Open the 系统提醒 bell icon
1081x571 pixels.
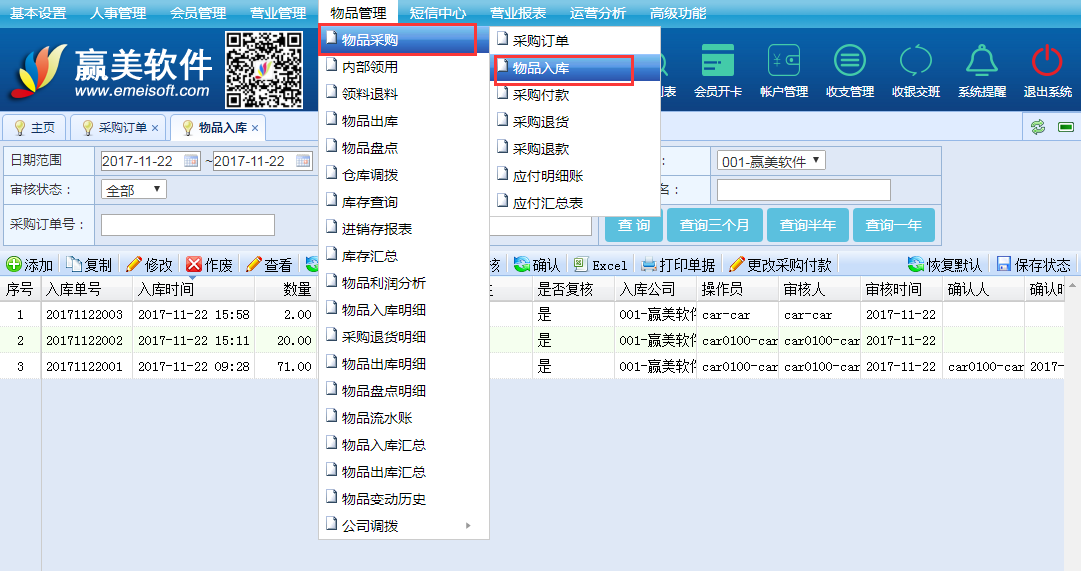[981, 62]
